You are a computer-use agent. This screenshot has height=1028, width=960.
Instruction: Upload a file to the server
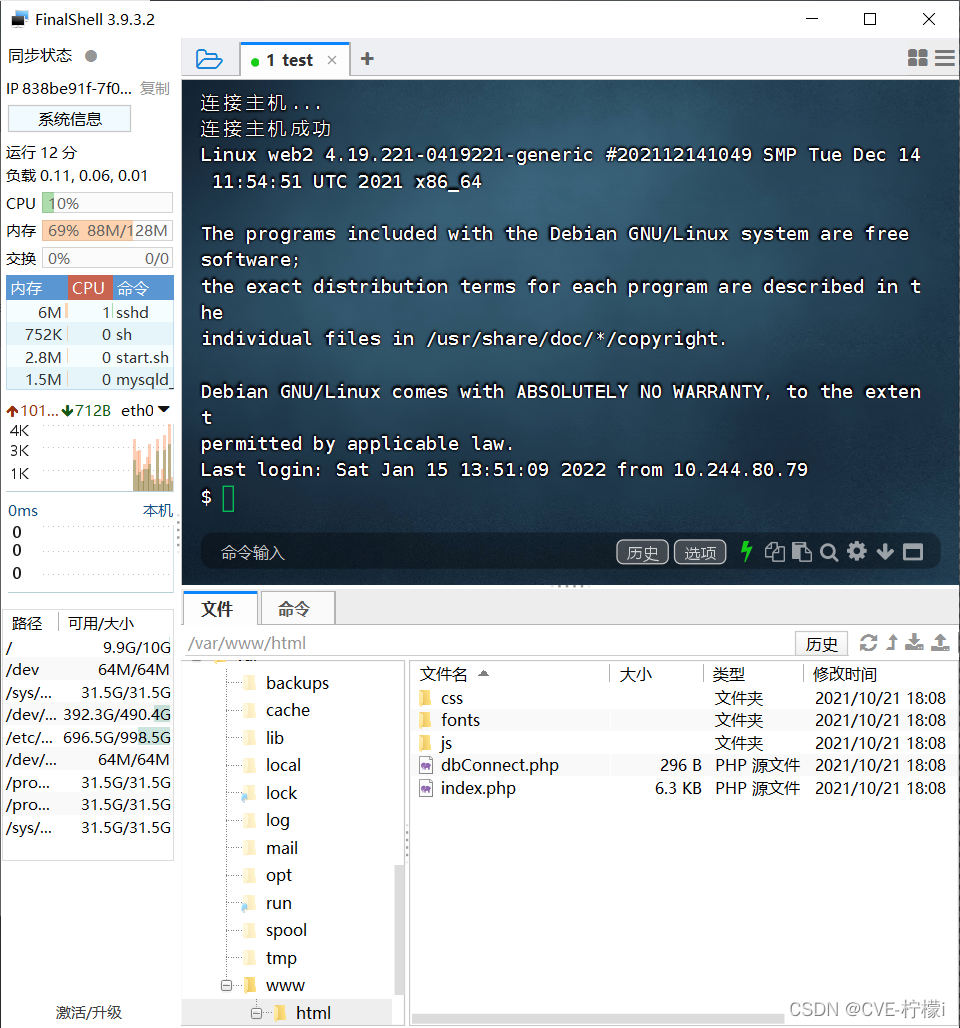(x=940, y=642)
